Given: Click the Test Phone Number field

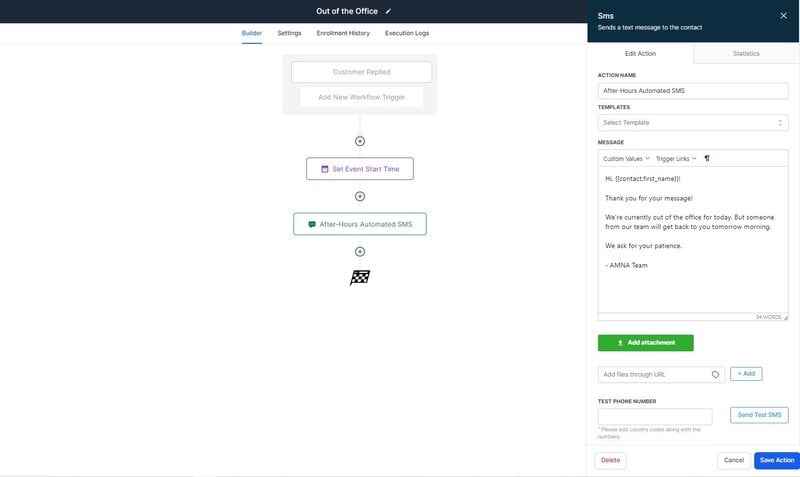Looking at the screenshot, I should [655, 416].
